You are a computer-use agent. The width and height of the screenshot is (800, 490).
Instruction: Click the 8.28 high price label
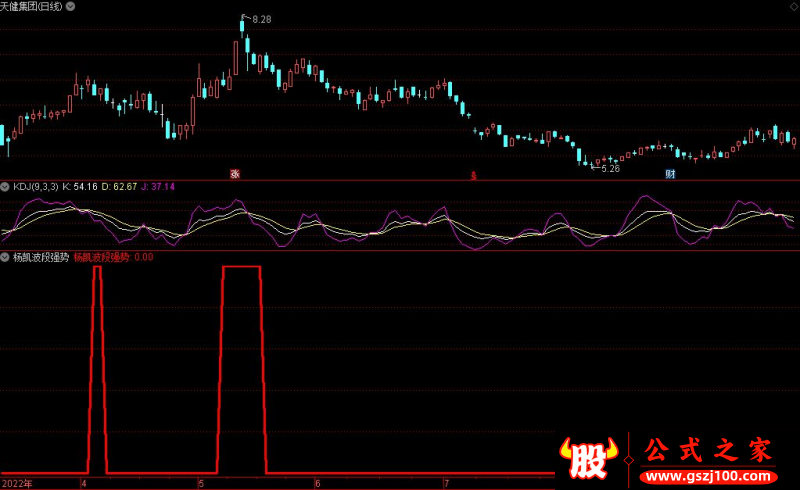coord(262,19)
